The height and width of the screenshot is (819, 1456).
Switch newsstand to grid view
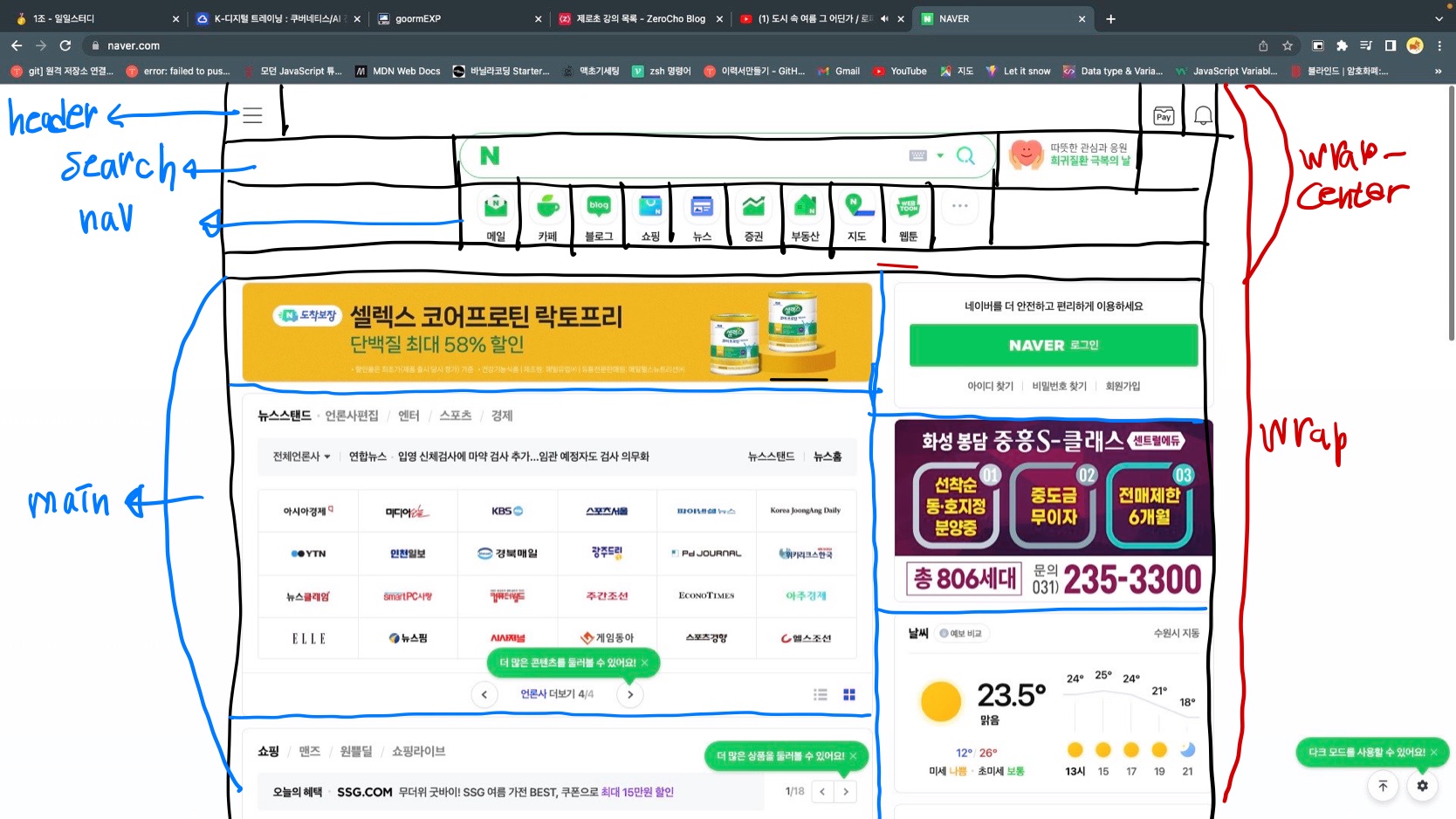pos(849,694)
